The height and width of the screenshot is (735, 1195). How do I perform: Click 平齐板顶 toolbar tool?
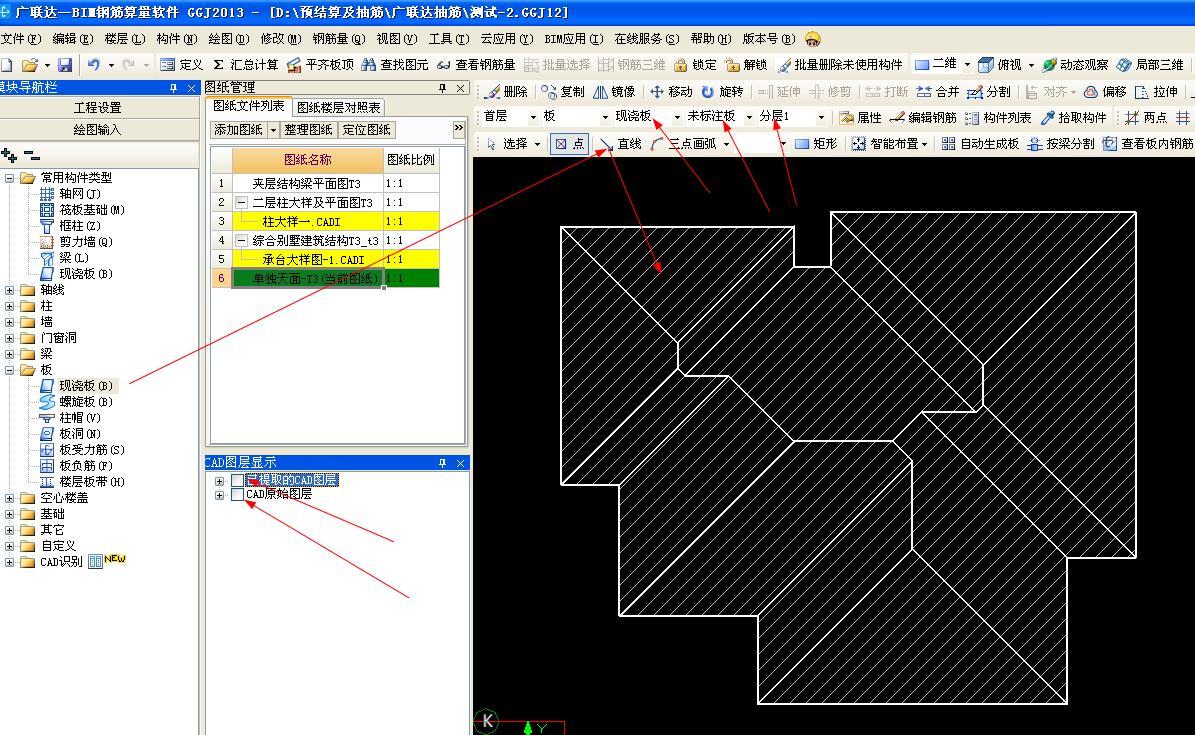pos(320,65)
